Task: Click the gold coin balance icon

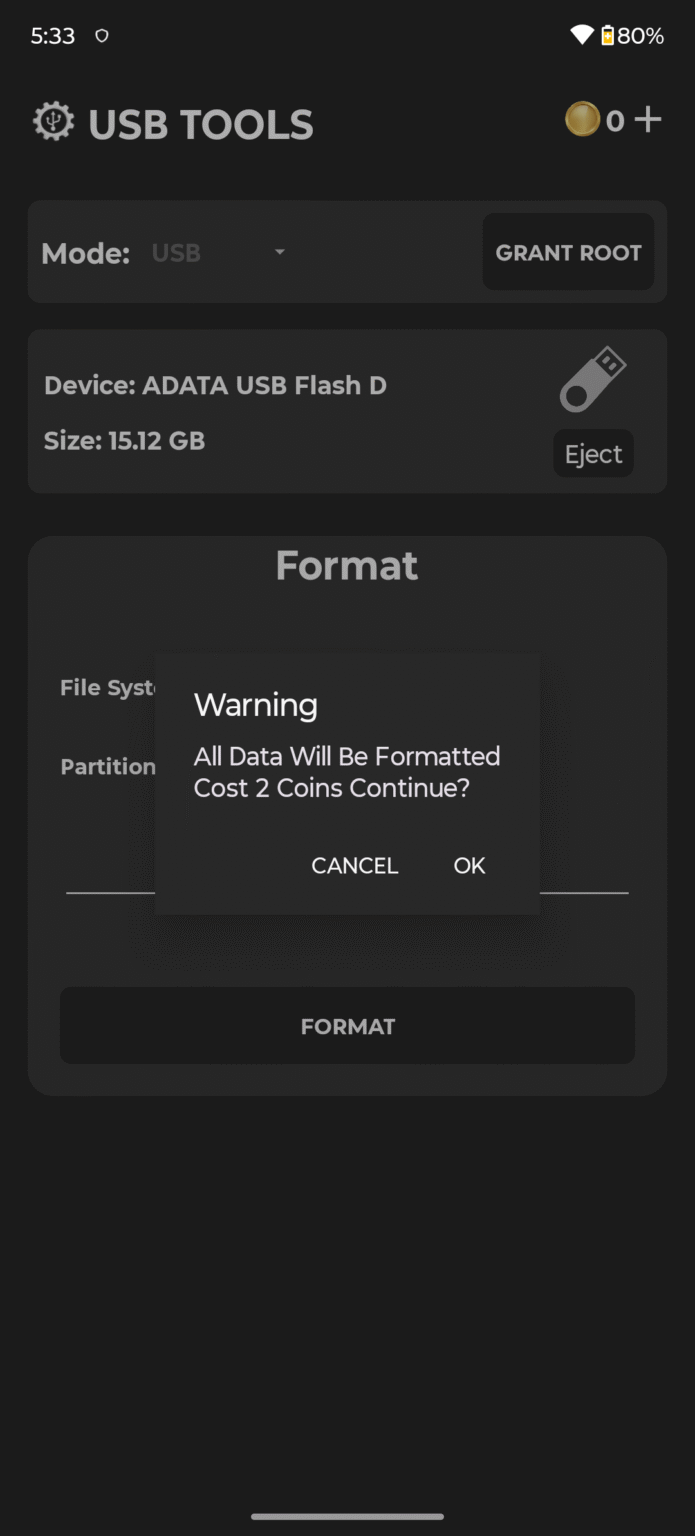Action: [x=585, y=119]
